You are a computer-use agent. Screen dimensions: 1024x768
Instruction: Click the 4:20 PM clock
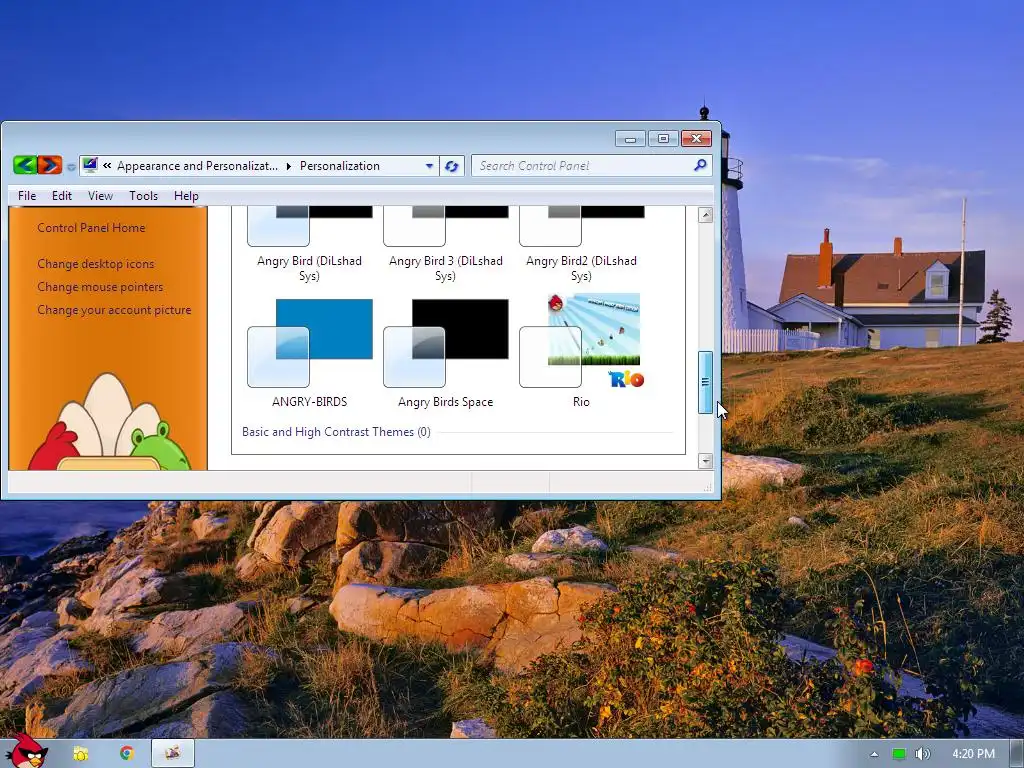[x=974, y=754]
